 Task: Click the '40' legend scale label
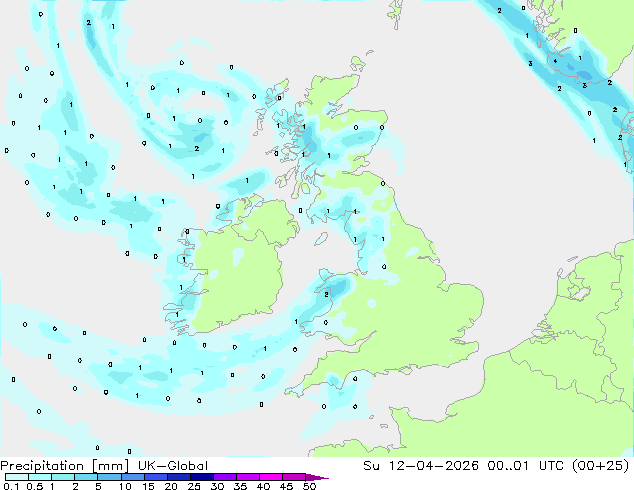point(263,486)
